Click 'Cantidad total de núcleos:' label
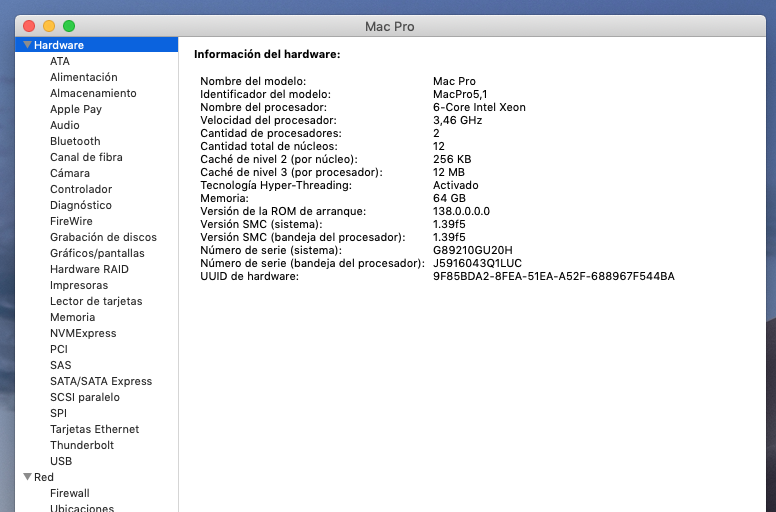776x512 pixels. pos(269,146)
